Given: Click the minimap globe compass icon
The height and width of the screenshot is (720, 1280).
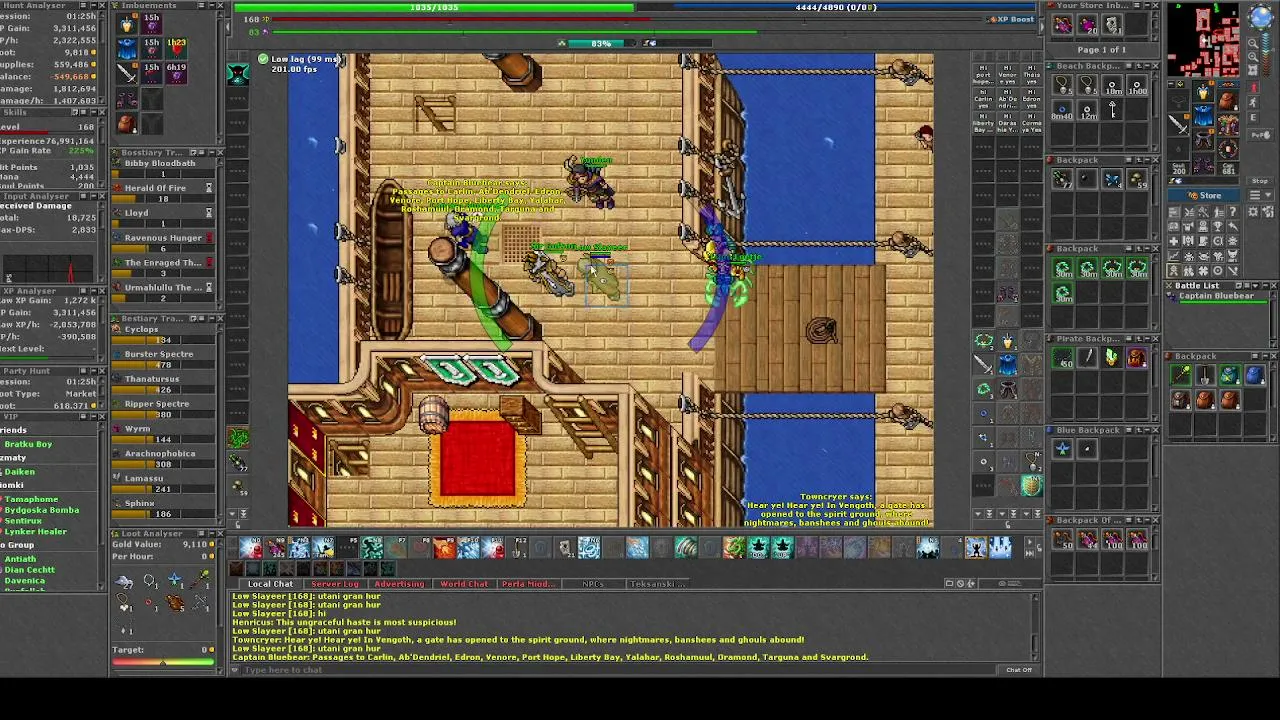Looking at the screenshot, I should [1260, 17].
